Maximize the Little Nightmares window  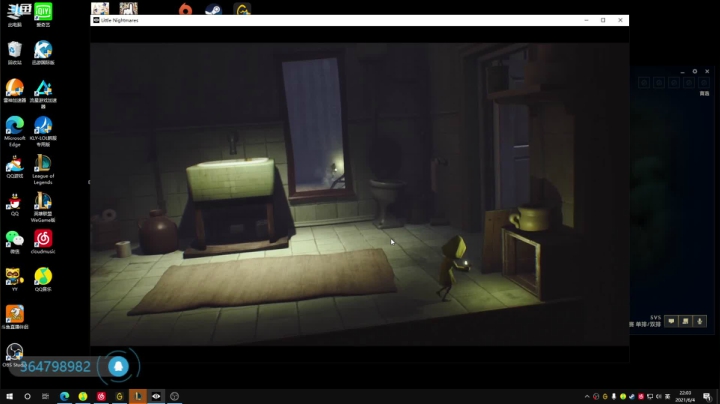(x=603, y=20)
